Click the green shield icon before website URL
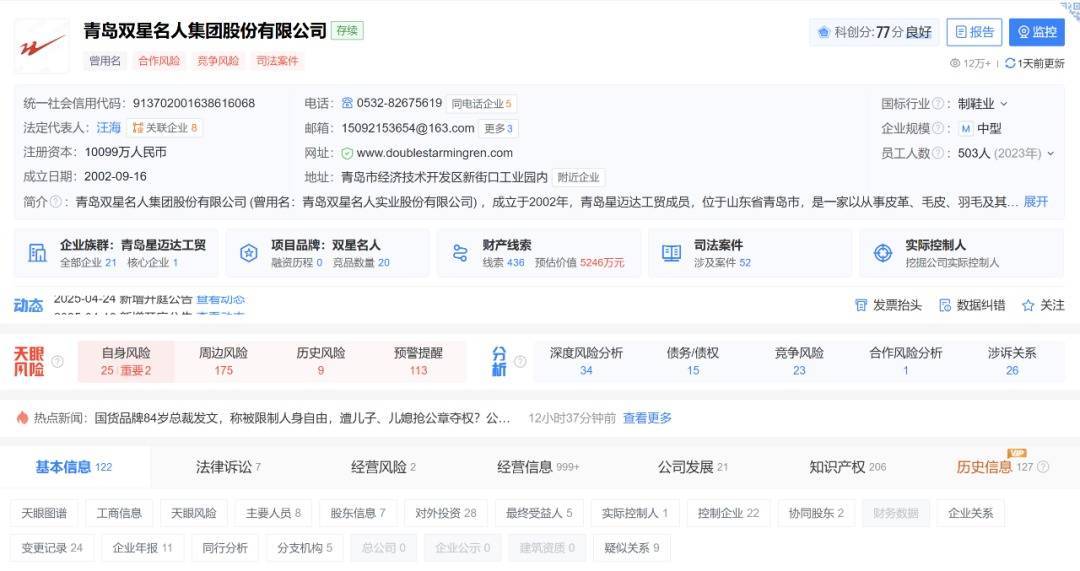 tap(347, 153)
